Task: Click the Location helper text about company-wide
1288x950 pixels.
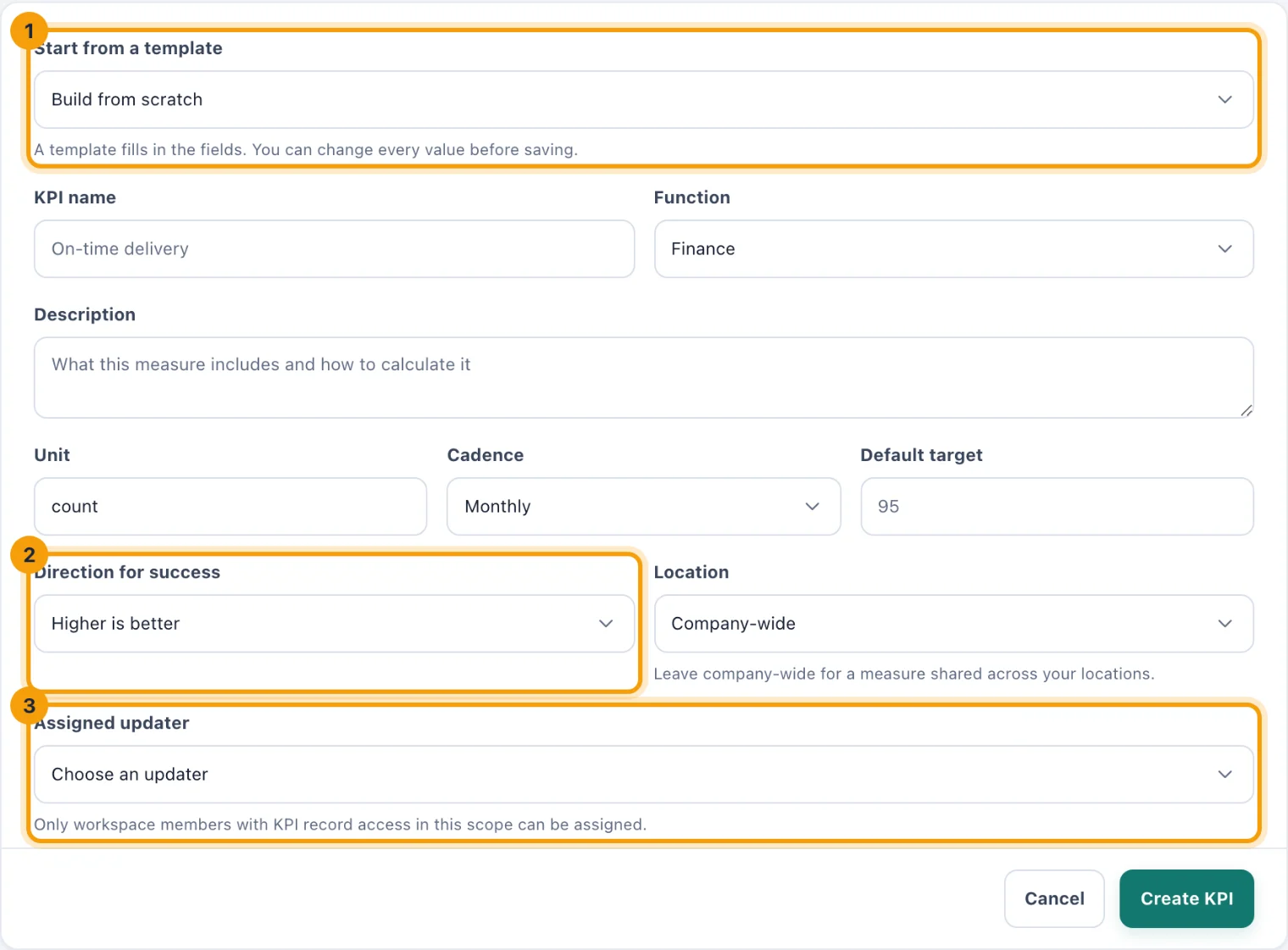Action: pyautogui.click(x=904, y=675)
